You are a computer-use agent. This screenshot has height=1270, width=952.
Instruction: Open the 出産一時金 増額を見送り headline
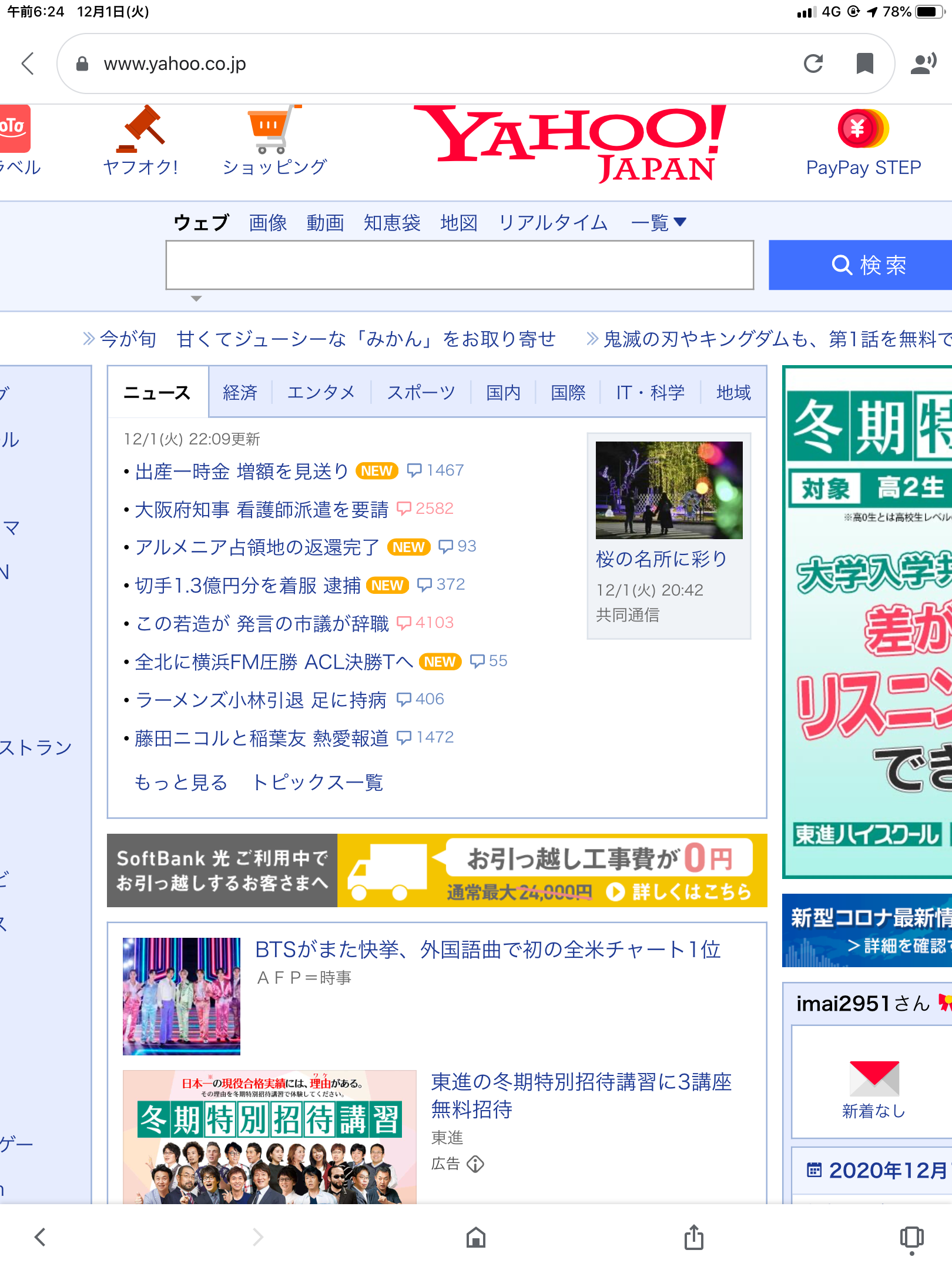pyautogui.click(x=242, y=471)
